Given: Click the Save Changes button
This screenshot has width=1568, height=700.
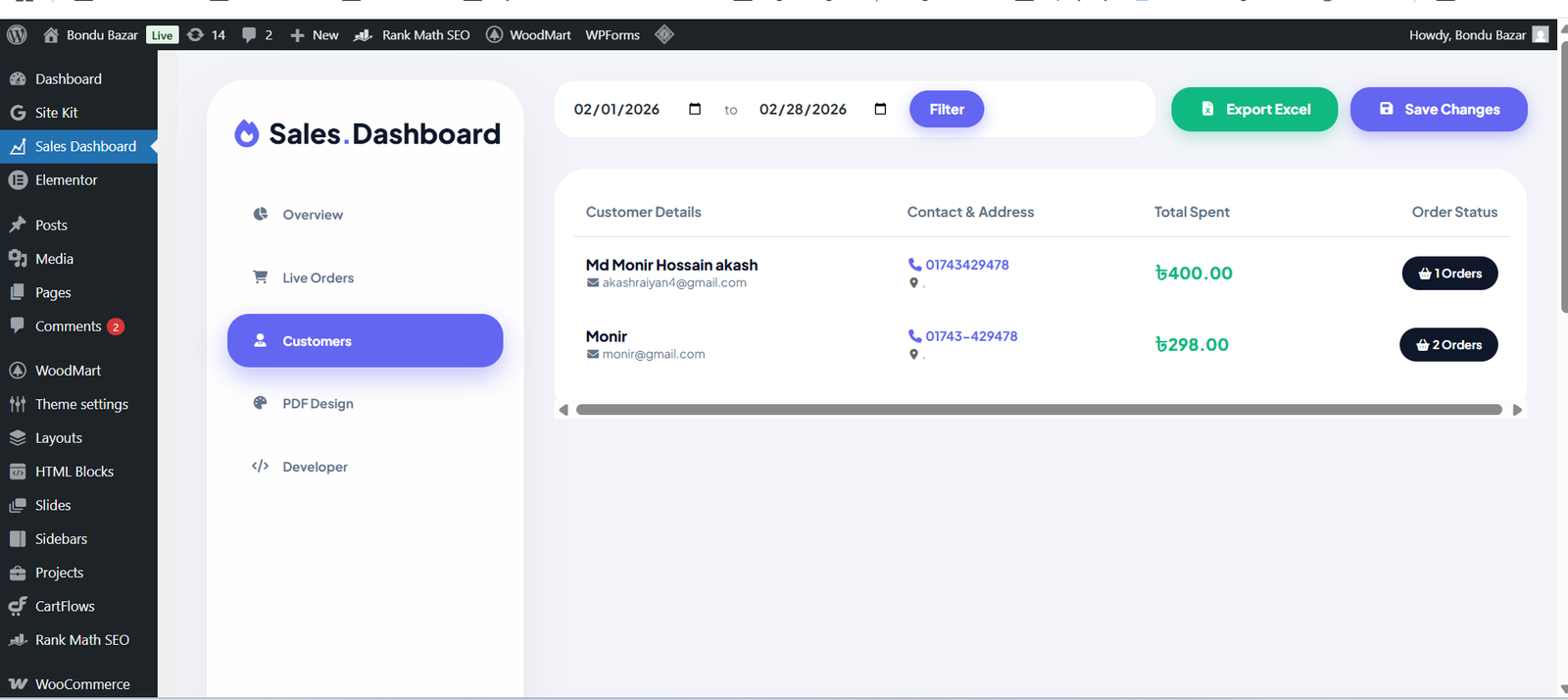Looking at the screenshot, I should click(1439, 109).
